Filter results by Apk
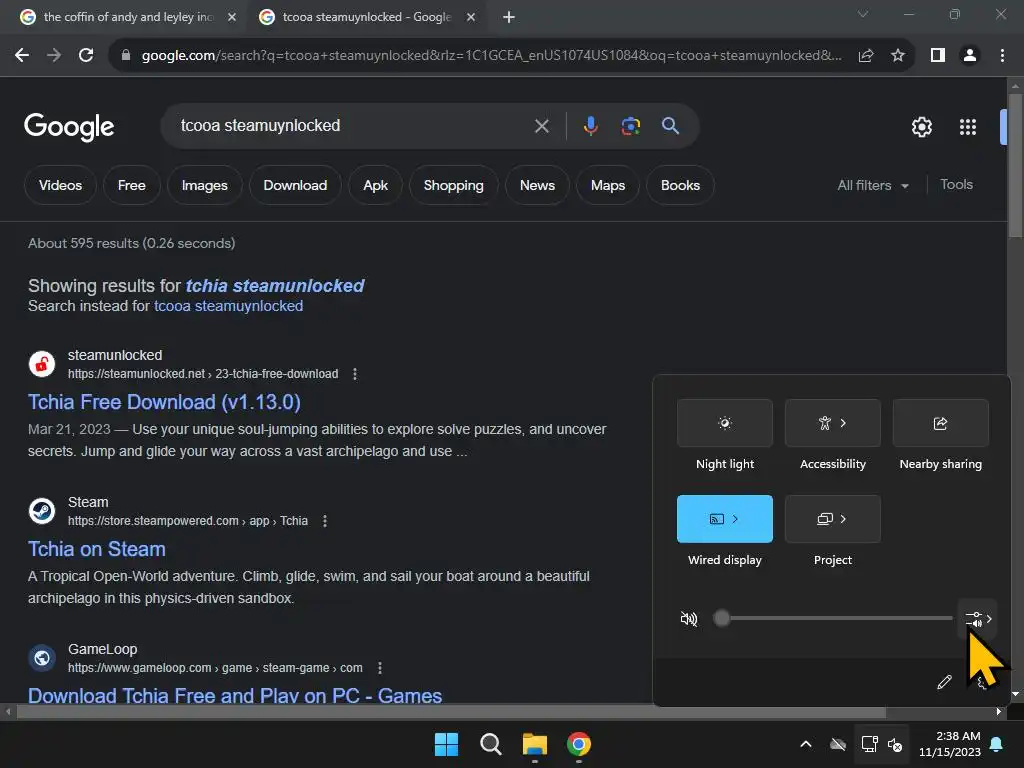 (x=376, y=185)
